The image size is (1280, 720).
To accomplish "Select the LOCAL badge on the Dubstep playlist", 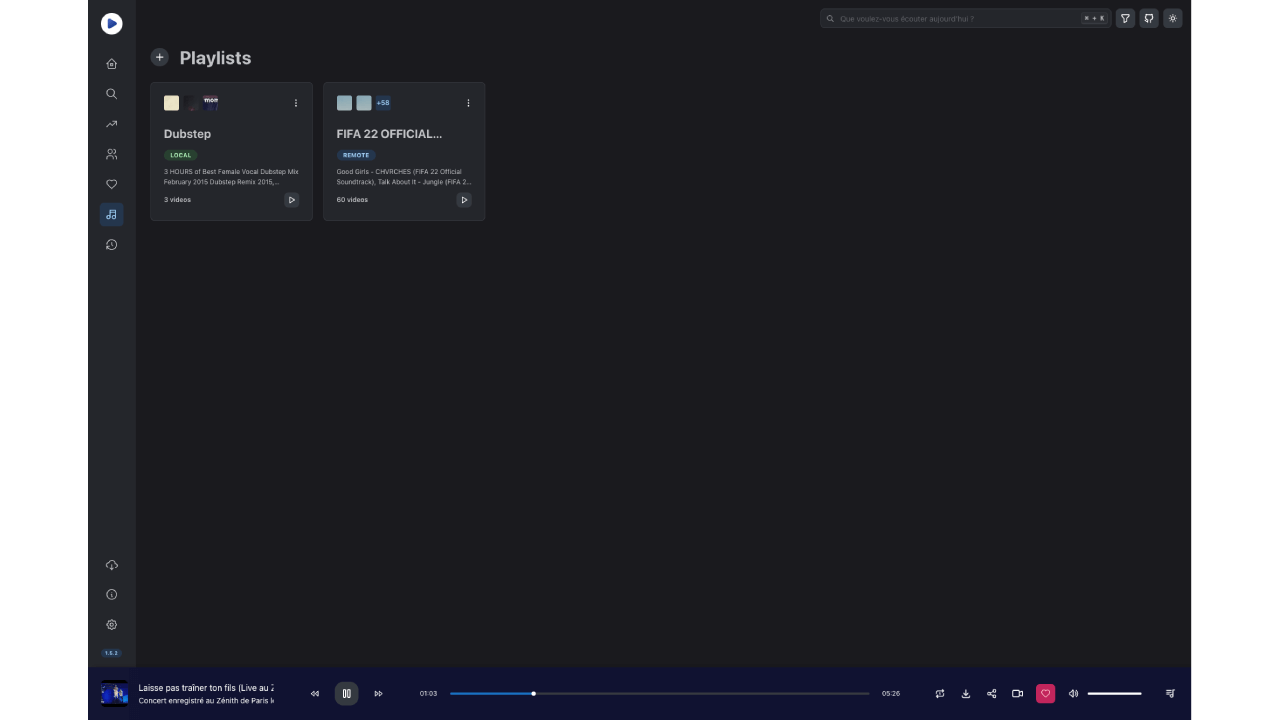I will [x=180, y=155].
